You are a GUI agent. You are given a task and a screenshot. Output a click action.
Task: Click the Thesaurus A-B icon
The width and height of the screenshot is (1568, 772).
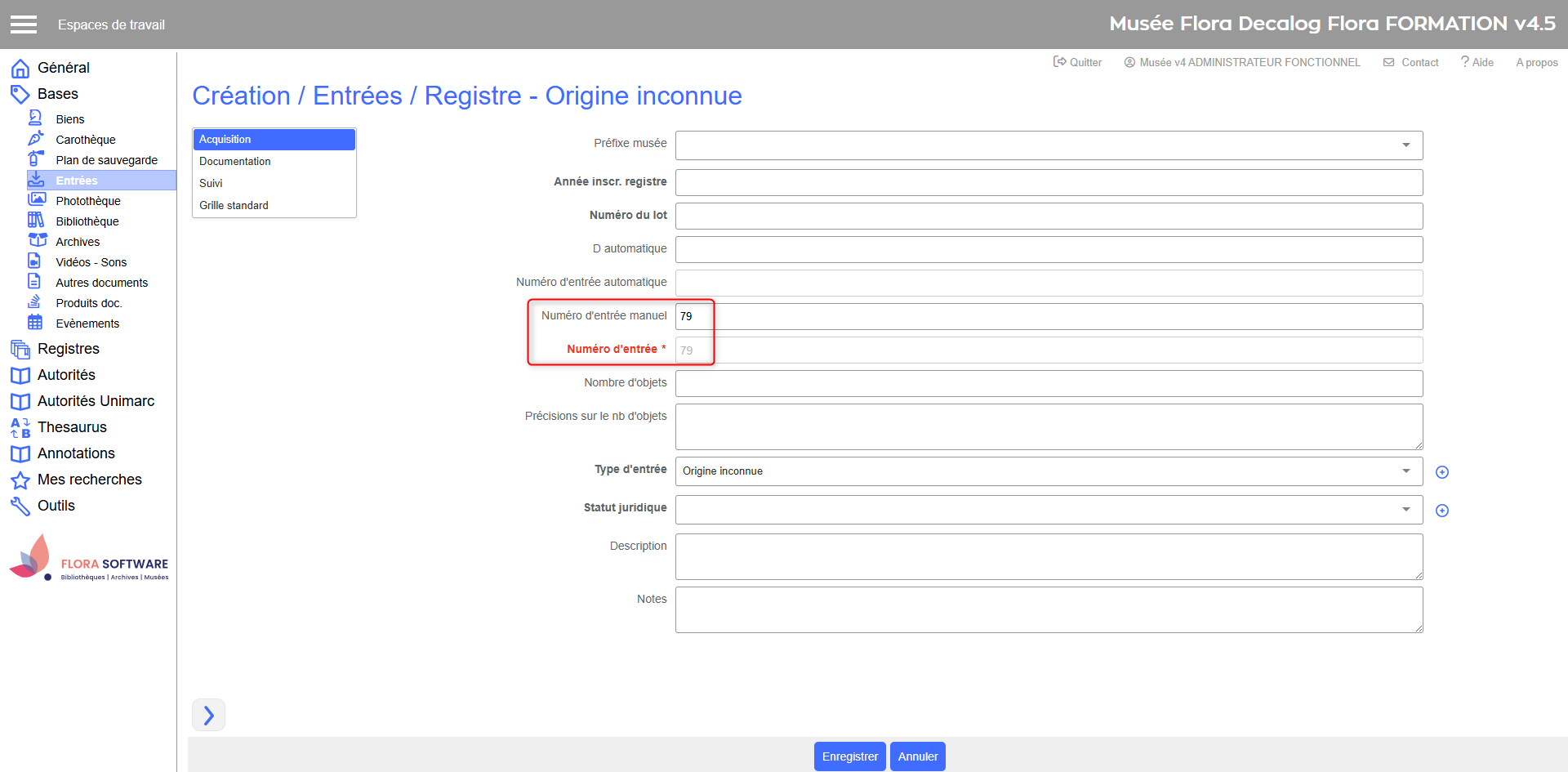pyautogui.click(x=20, y=427)
